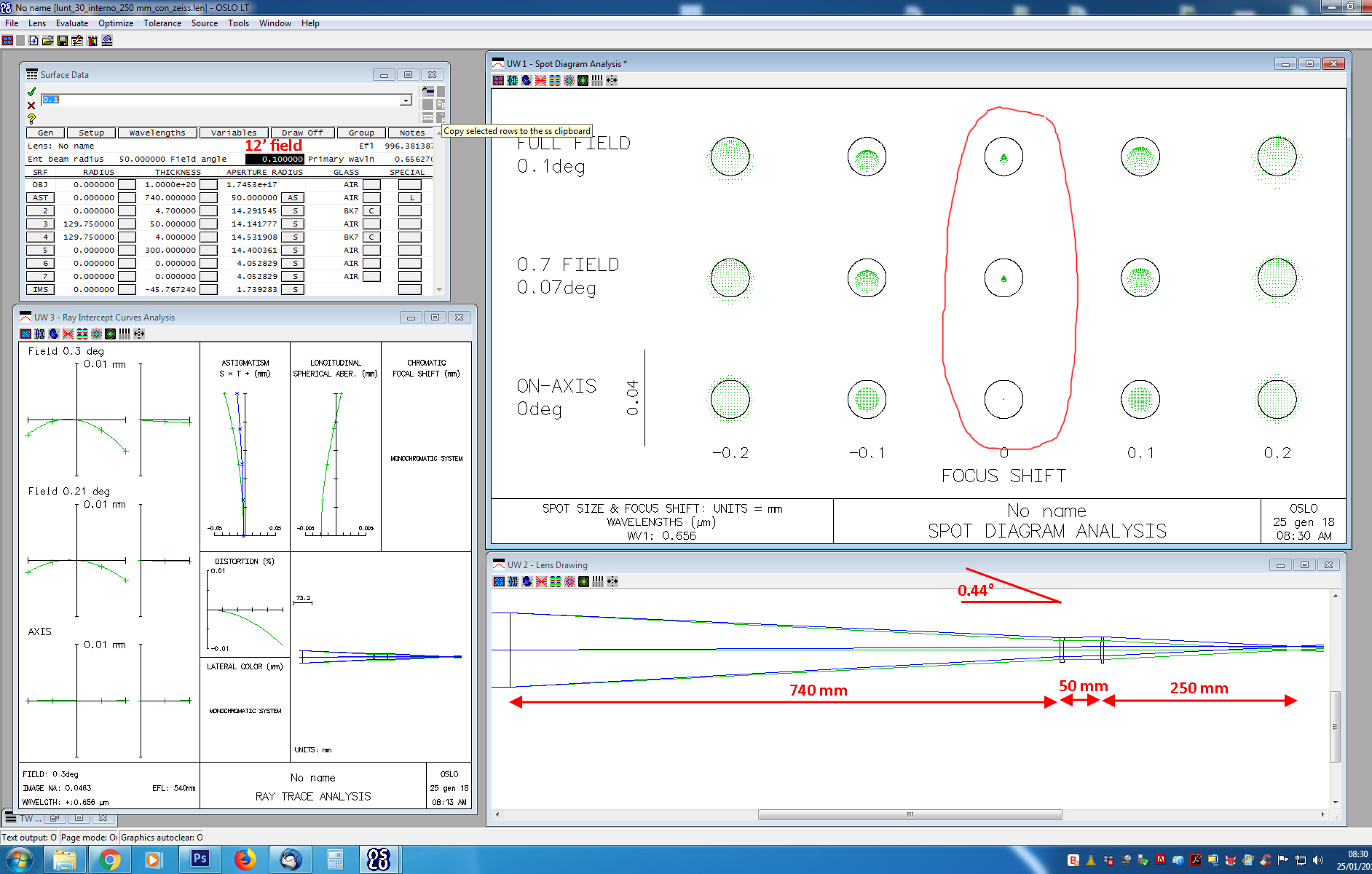
Task: Cancel entry with the red X icon
Action: (31, 106)
